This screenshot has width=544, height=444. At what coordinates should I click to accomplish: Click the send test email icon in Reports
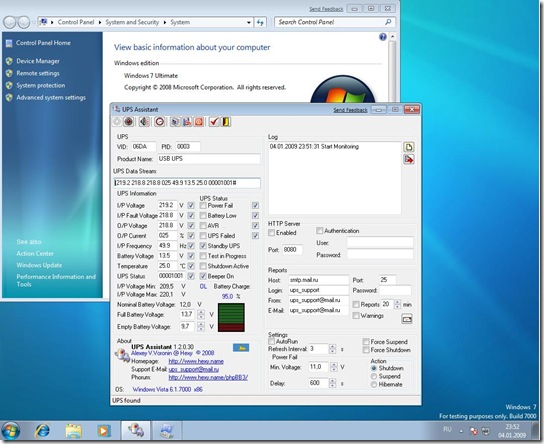(407, 319)
